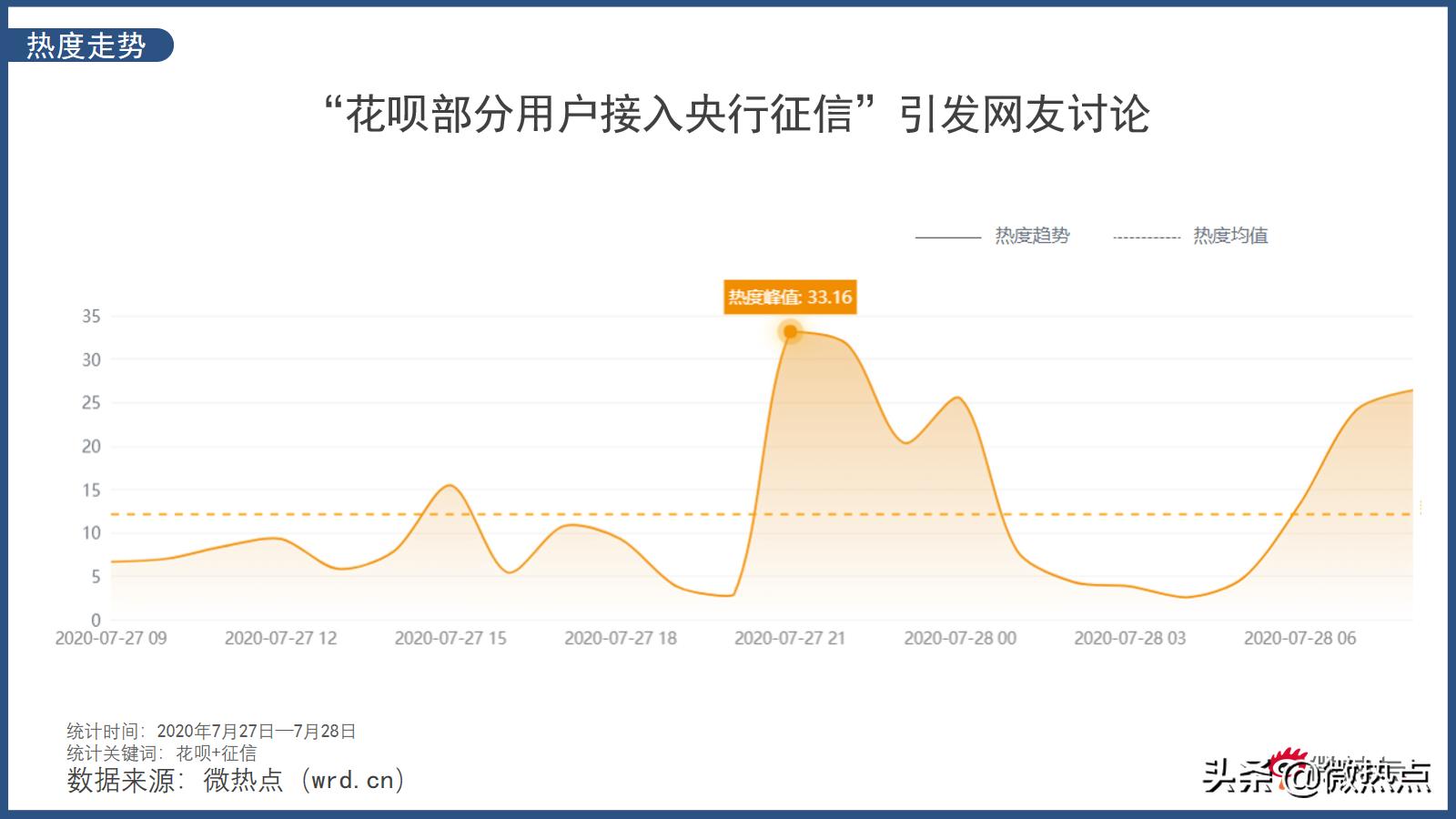Toggle the 热度均值 legend item

click(x=1190, y=236)
